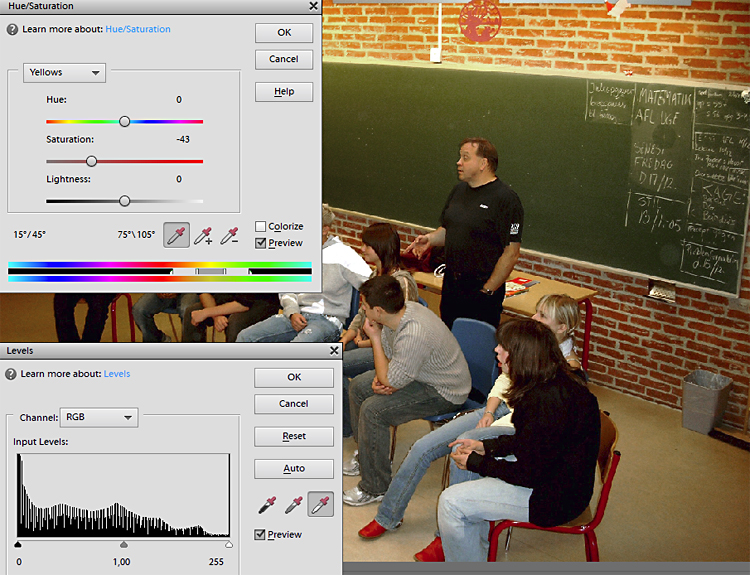Pick the Set White Point eyedropper
Image resolution: width=750 pixels, height=575 pixels.
click(321, 506)
